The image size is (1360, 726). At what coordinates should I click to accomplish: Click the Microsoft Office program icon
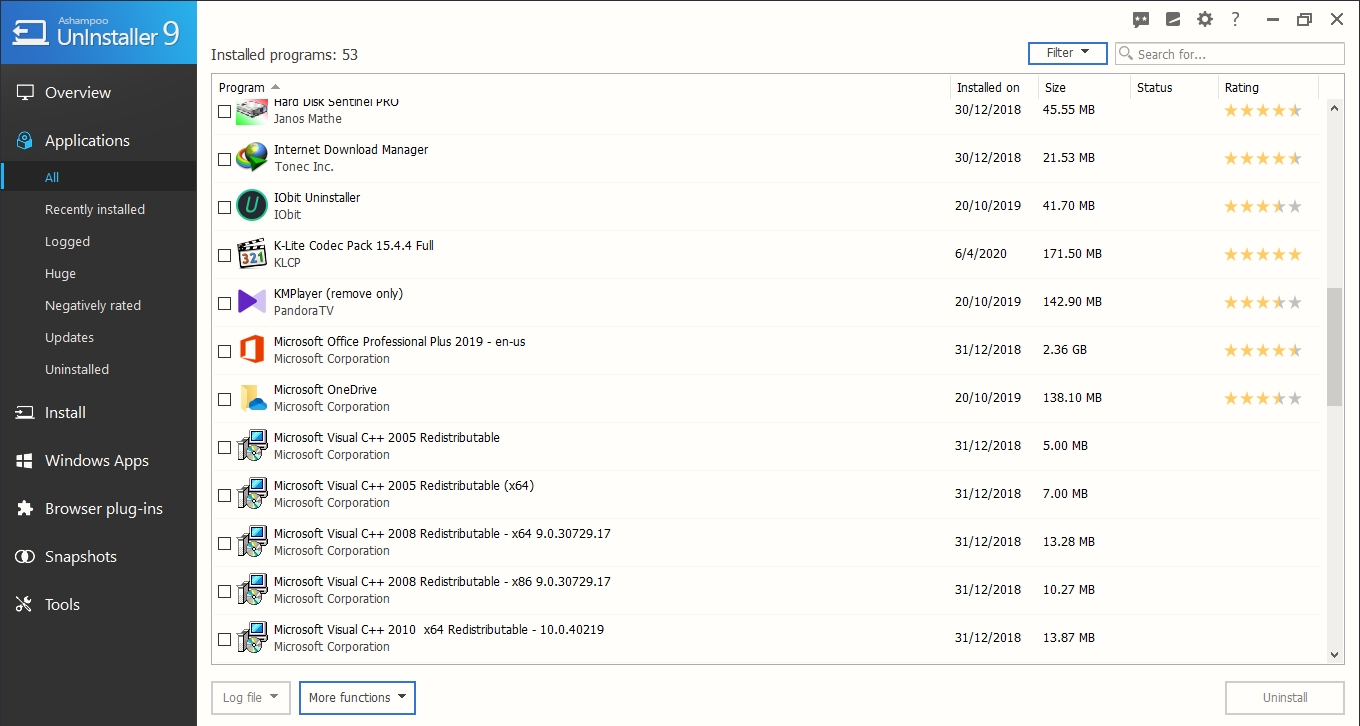point(252,350)
